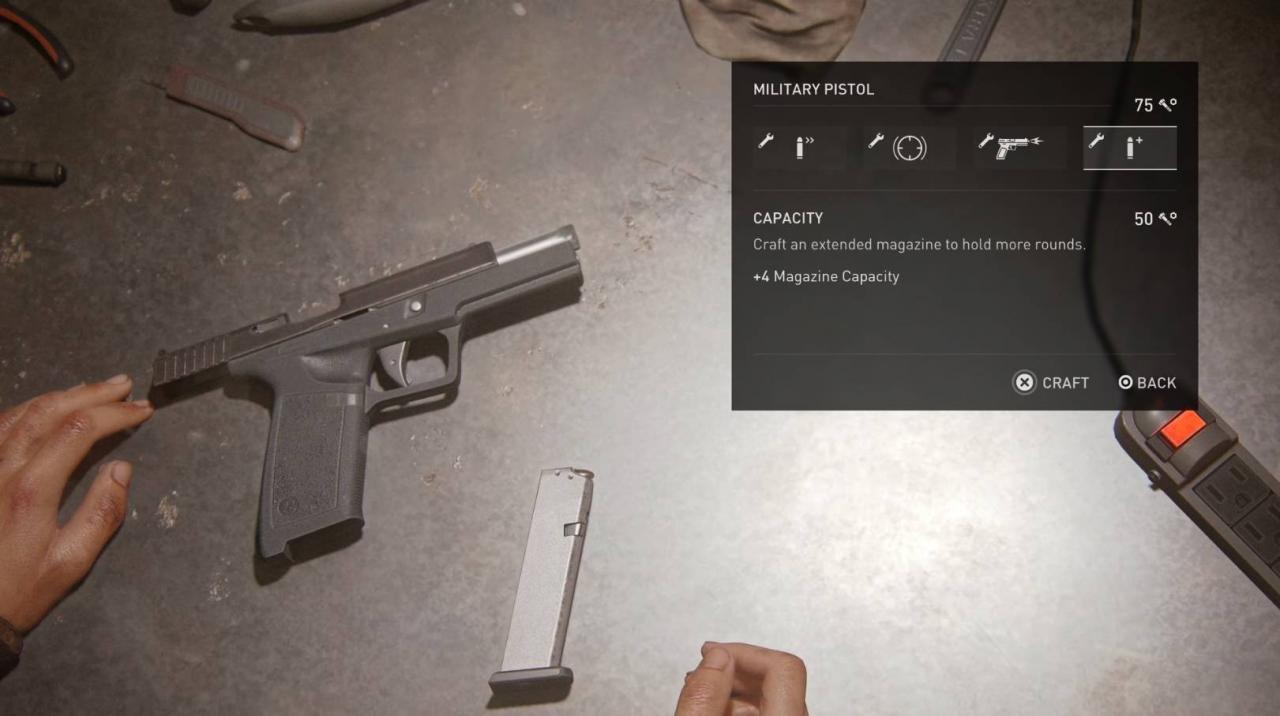Craft the selected Capacity upgrade
The image size is (1280, 716).
tap(1051, 383)
